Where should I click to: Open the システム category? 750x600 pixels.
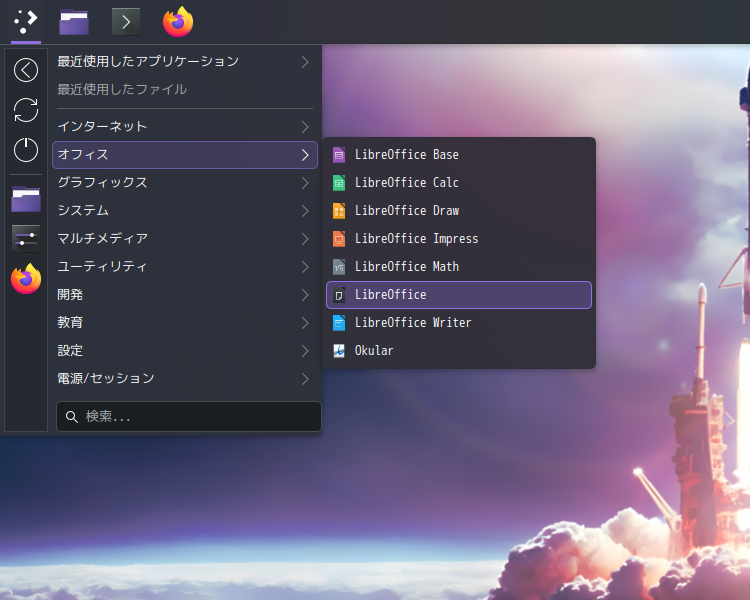click(x=185, y=211)
